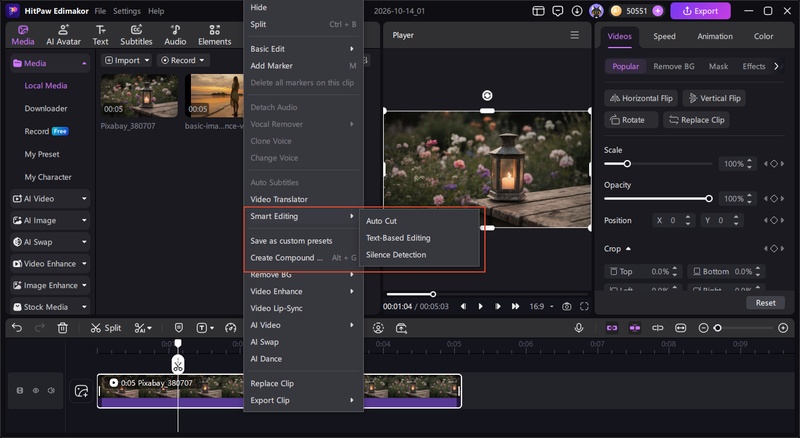Click the Rotate button
The image size is (800, 438).
(631, 120)
